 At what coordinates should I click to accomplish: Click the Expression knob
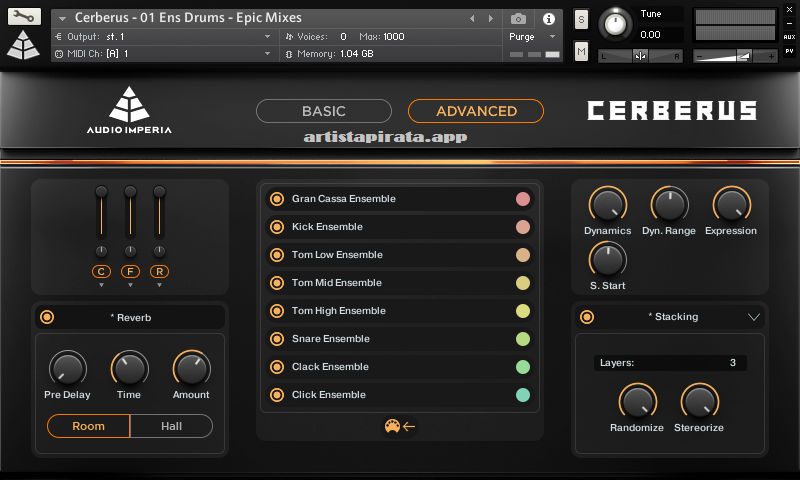(732, 205)
